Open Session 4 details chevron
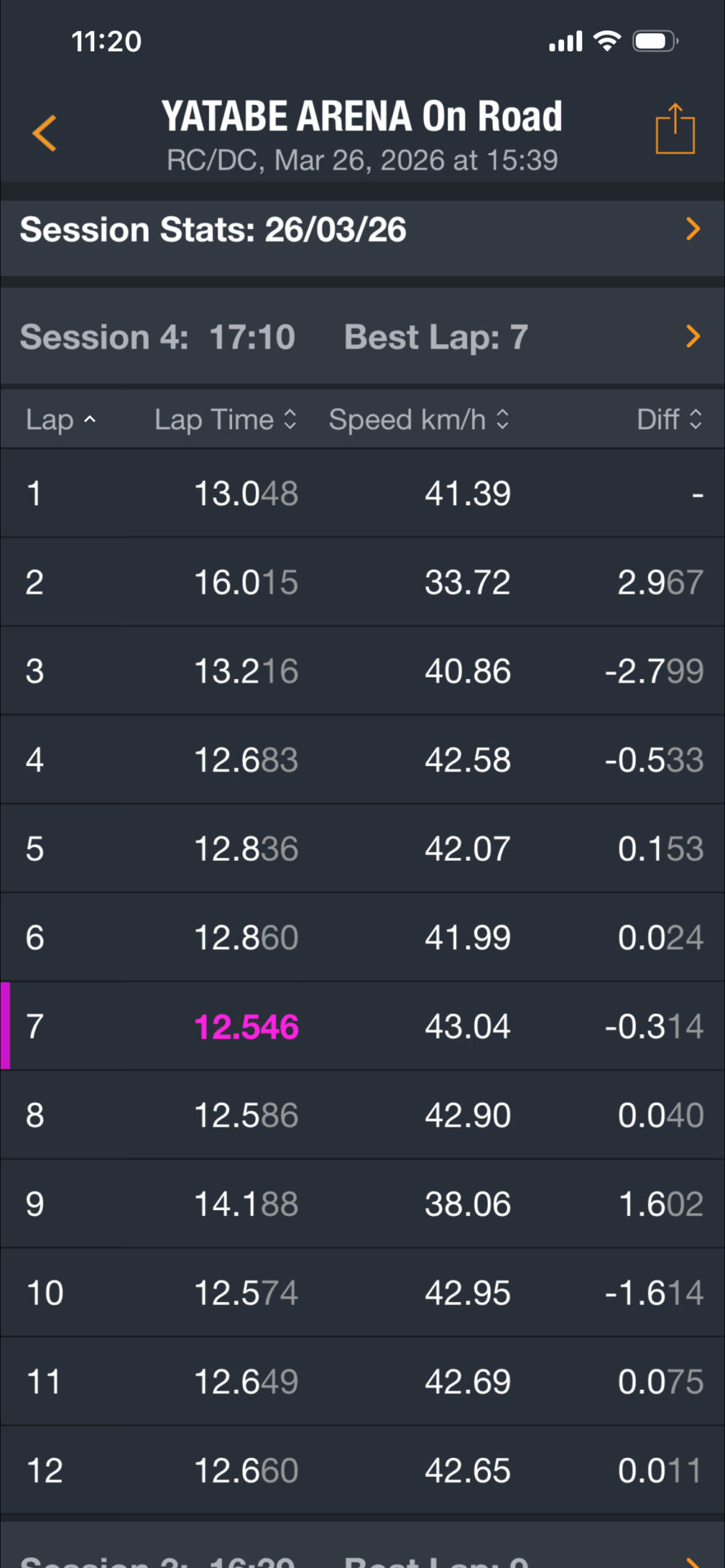 pos(693,336)
